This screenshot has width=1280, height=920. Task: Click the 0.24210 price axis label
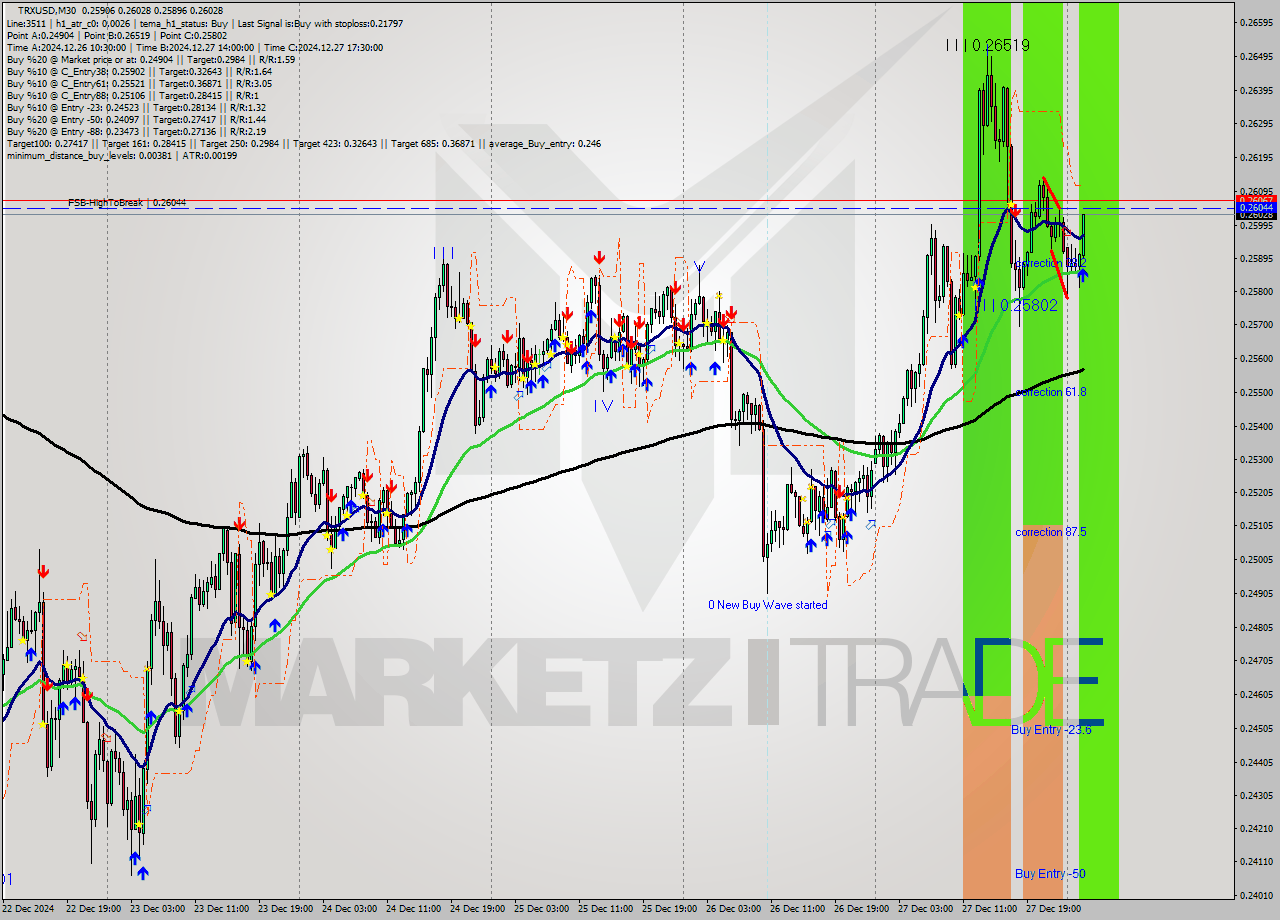click(x=1254, y=829)
